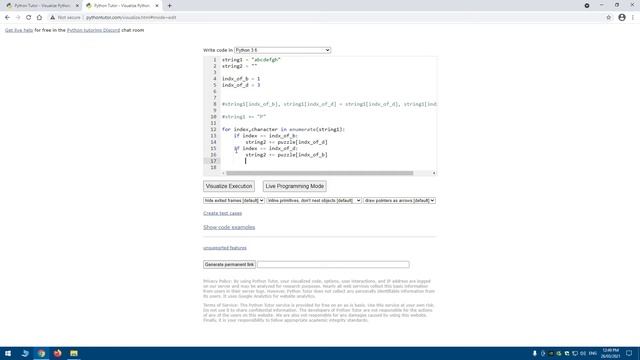Open Firefox from the taskbar
The height and width of the screenshot is (360, 640).
tap(58, 353)
